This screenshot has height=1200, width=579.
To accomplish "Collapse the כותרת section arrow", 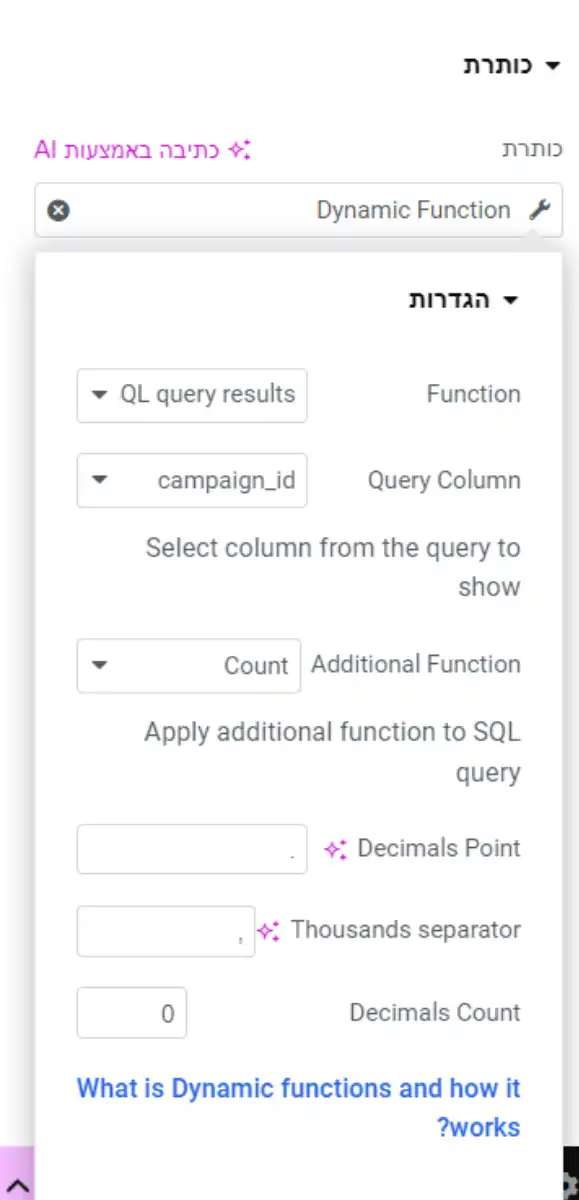I will tap(552, 66).
